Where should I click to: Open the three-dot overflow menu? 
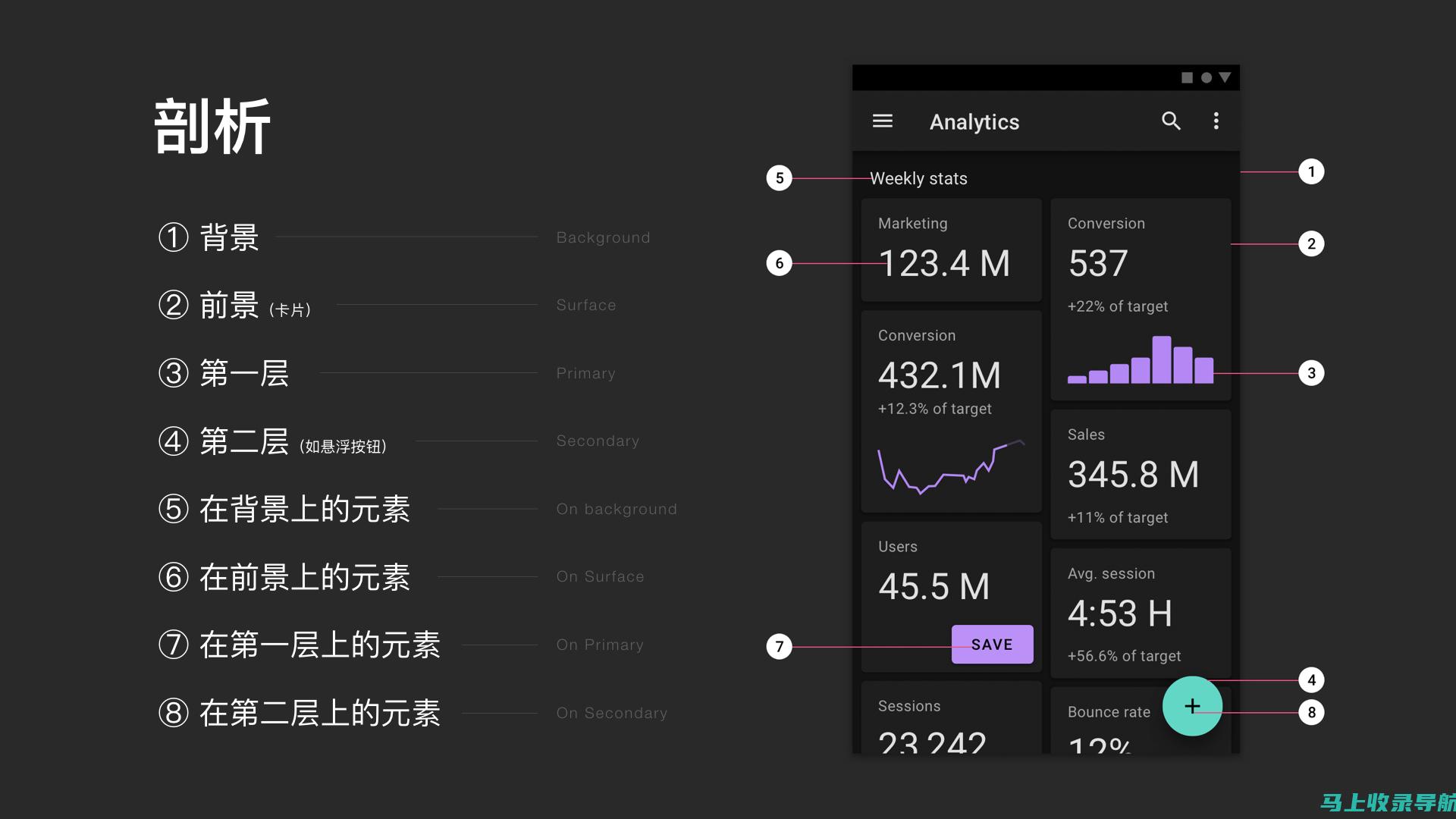pyautogui.click(x=1216, y=121)
